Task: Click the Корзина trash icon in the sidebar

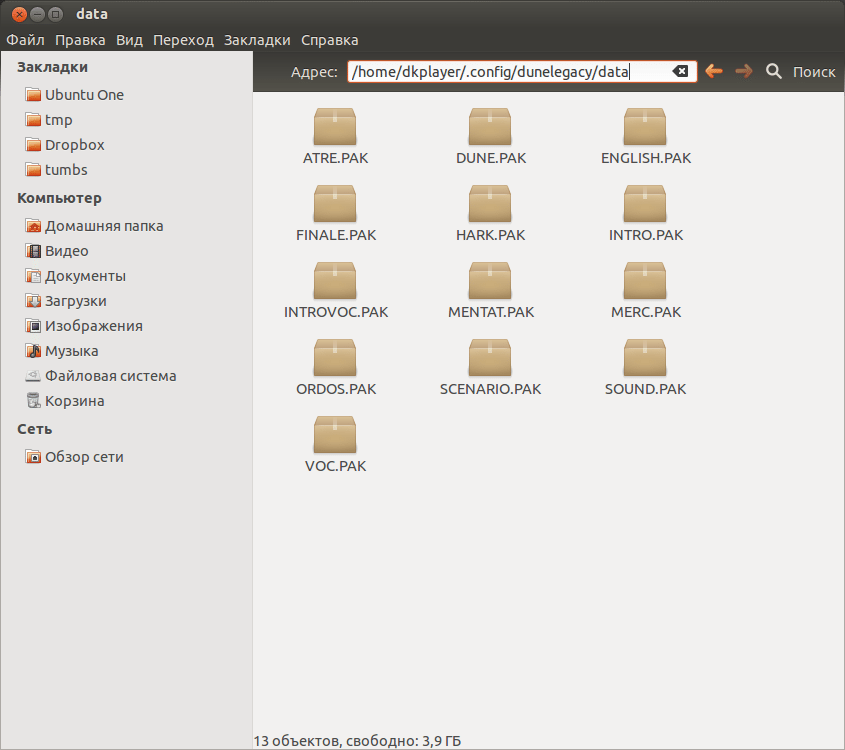Action: coord(33,401)
